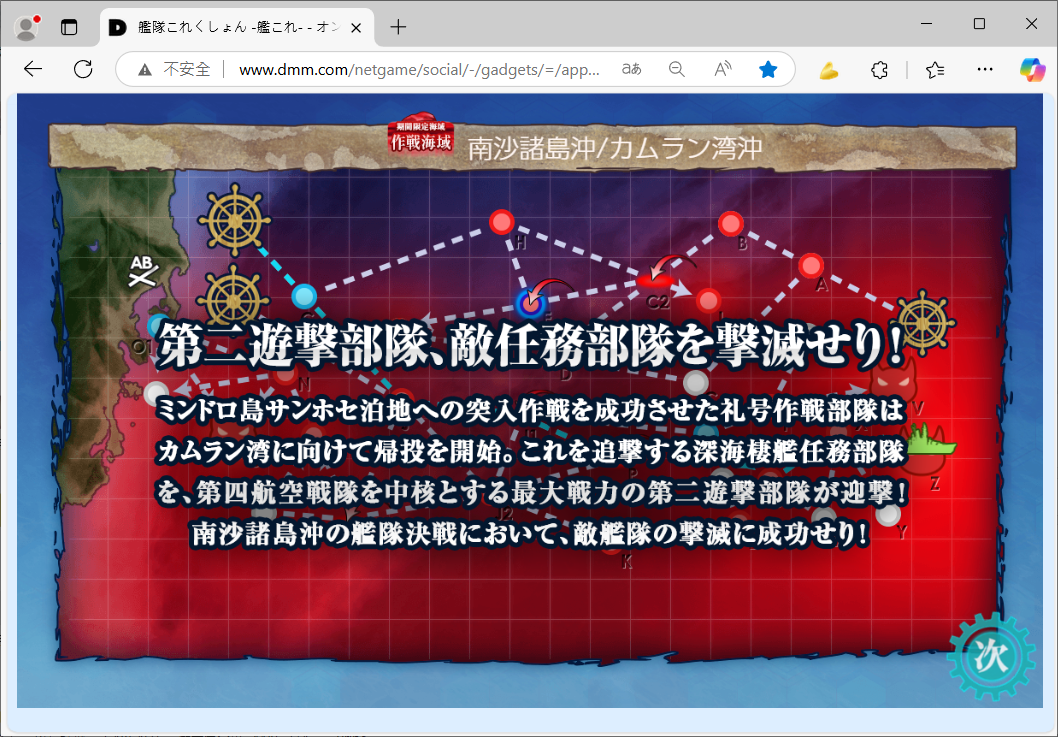Click the 次 gear button to continue
The width and height of the screenshot is (1058, 737).
[x=991, y=655]
